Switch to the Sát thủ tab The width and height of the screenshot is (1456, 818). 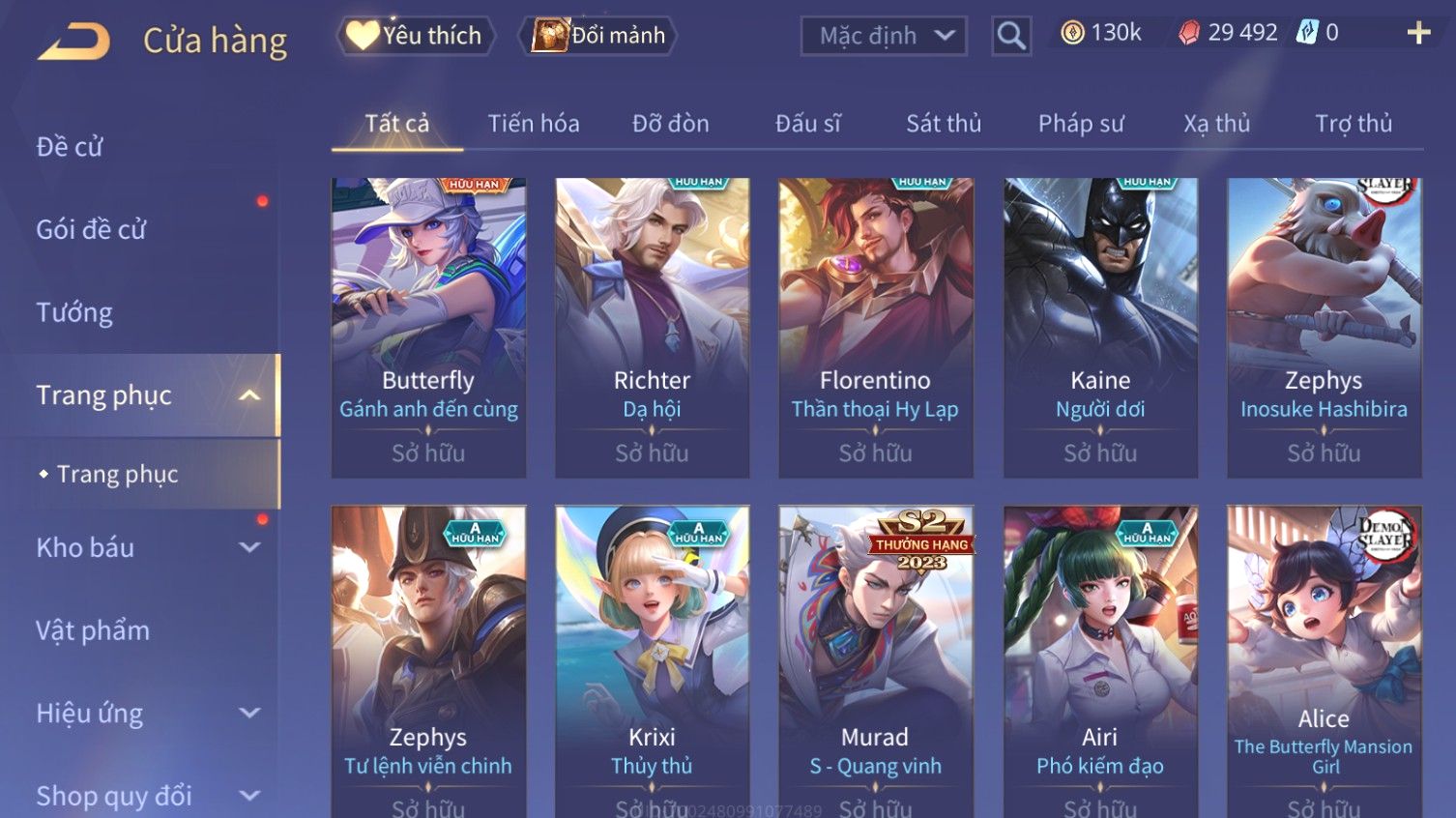pos(944,124)
